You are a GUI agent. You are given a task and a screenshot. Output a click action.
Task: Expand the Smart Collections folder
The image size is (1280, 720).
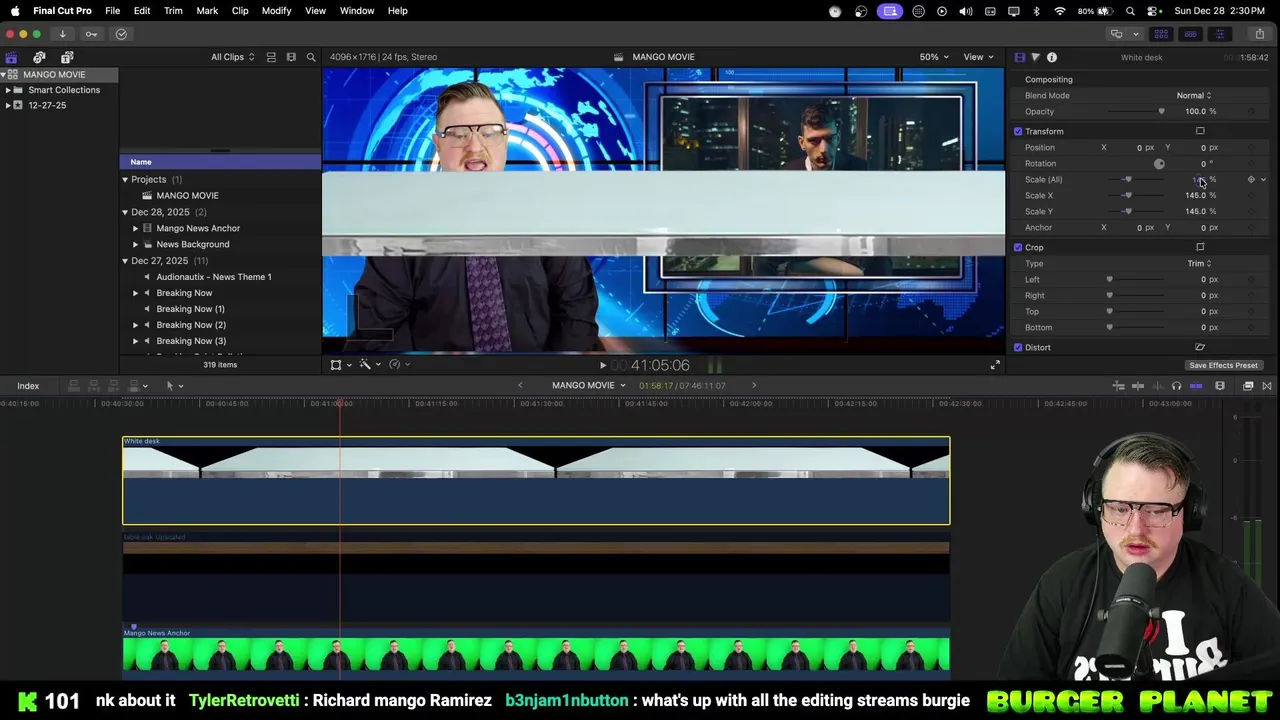click(8, 90)
